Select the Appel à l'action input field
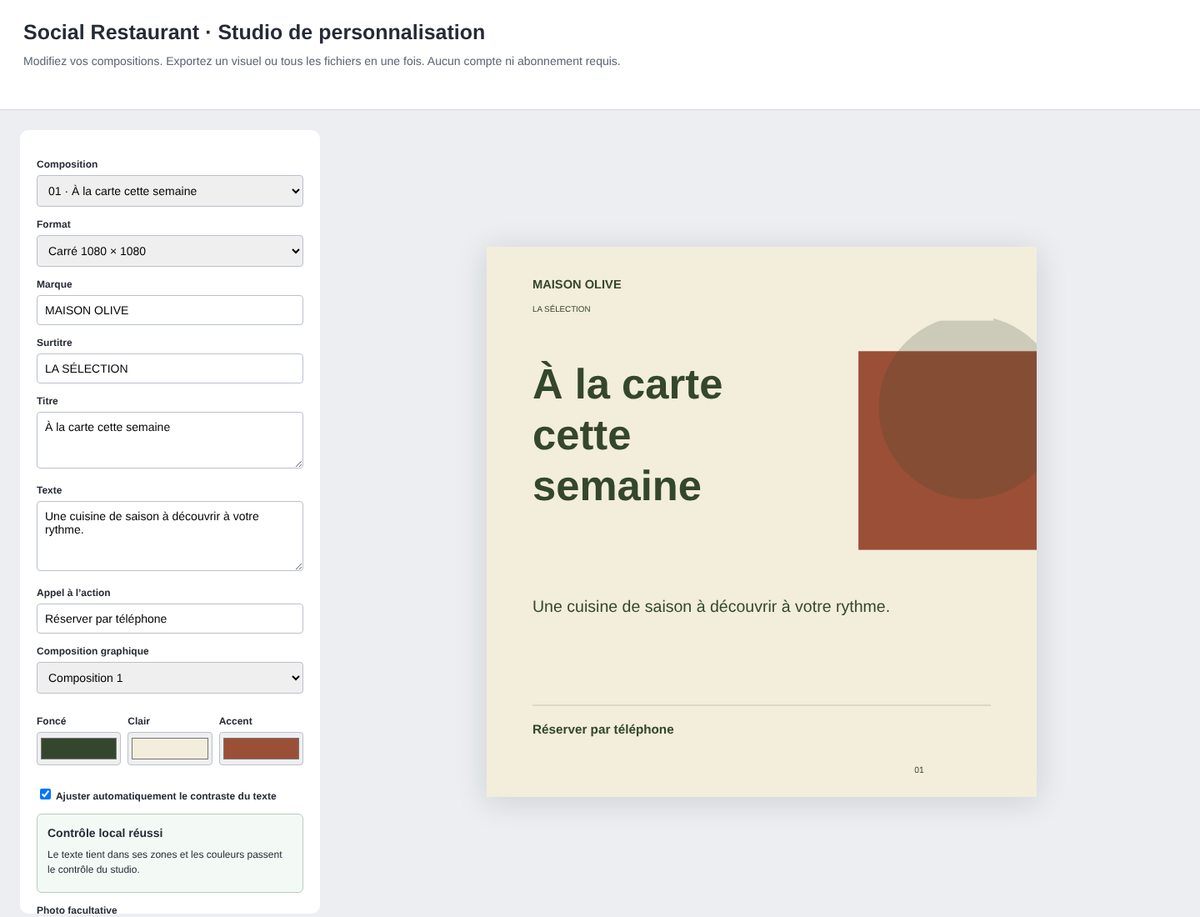Screen dimensions: 1200x917 click(x=170, y=618)
